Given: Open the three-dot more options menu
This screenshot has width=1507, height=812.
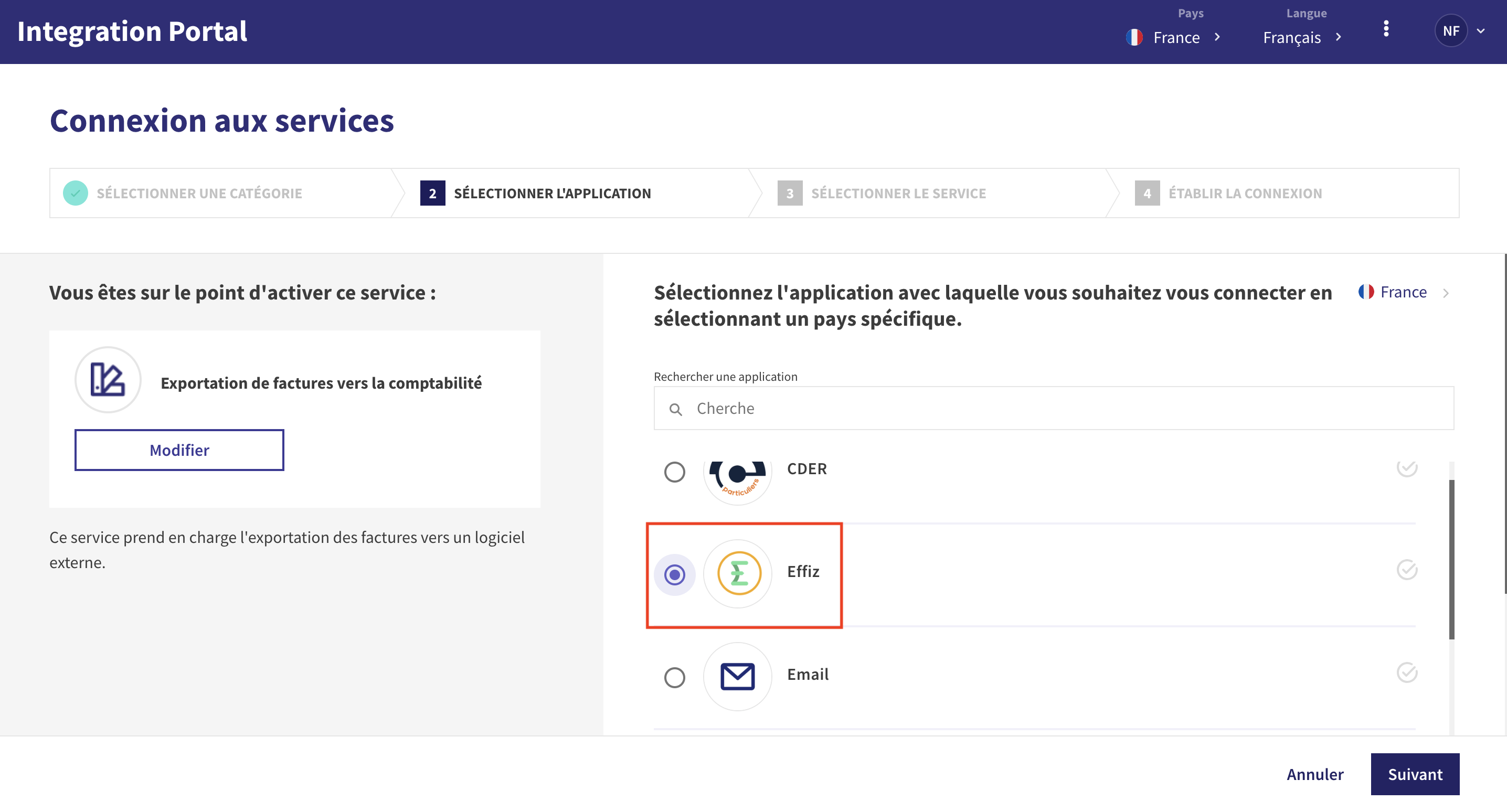Looking at the screenshot, I should tap(1385, 29).
